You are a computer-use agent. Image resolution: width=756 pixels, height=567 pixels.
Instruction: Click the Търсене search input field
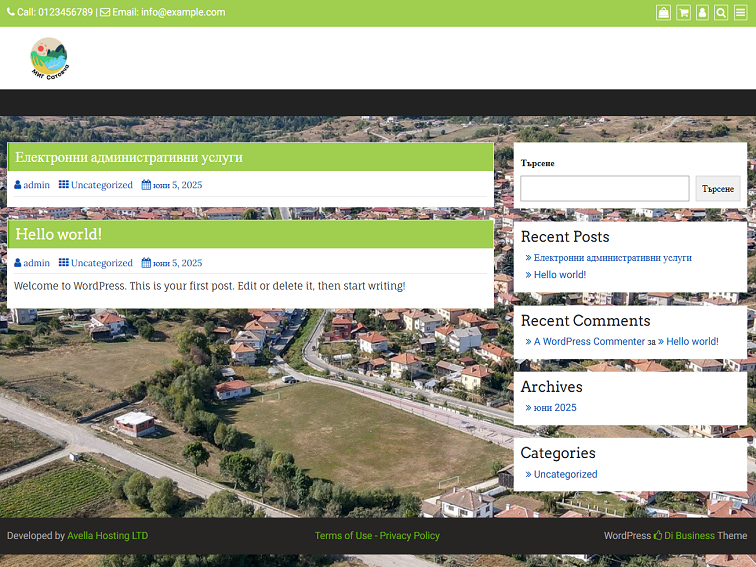[x=604, y=189]
